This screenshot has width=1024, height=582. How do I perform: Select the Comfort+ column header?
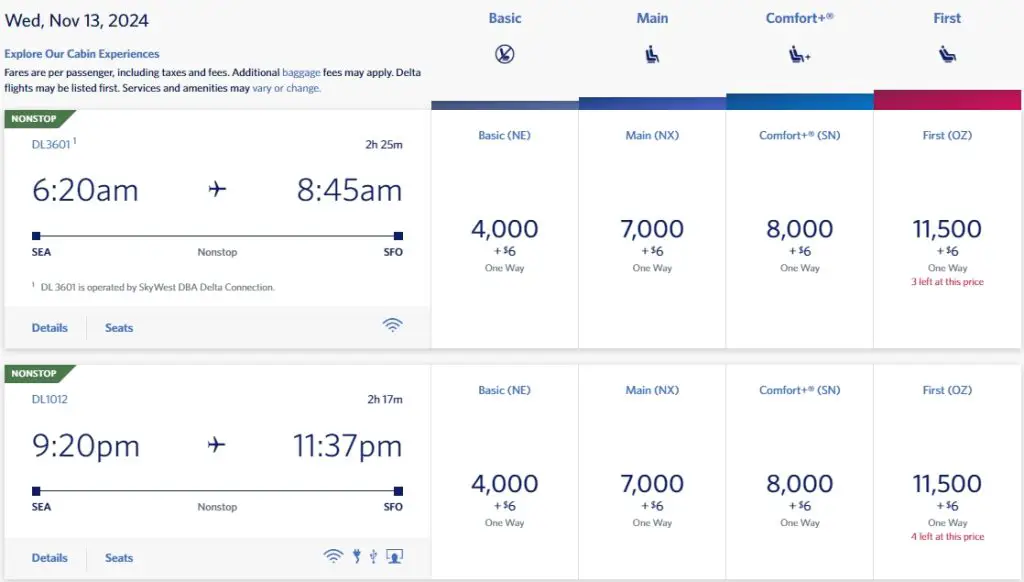pos(800,18)
